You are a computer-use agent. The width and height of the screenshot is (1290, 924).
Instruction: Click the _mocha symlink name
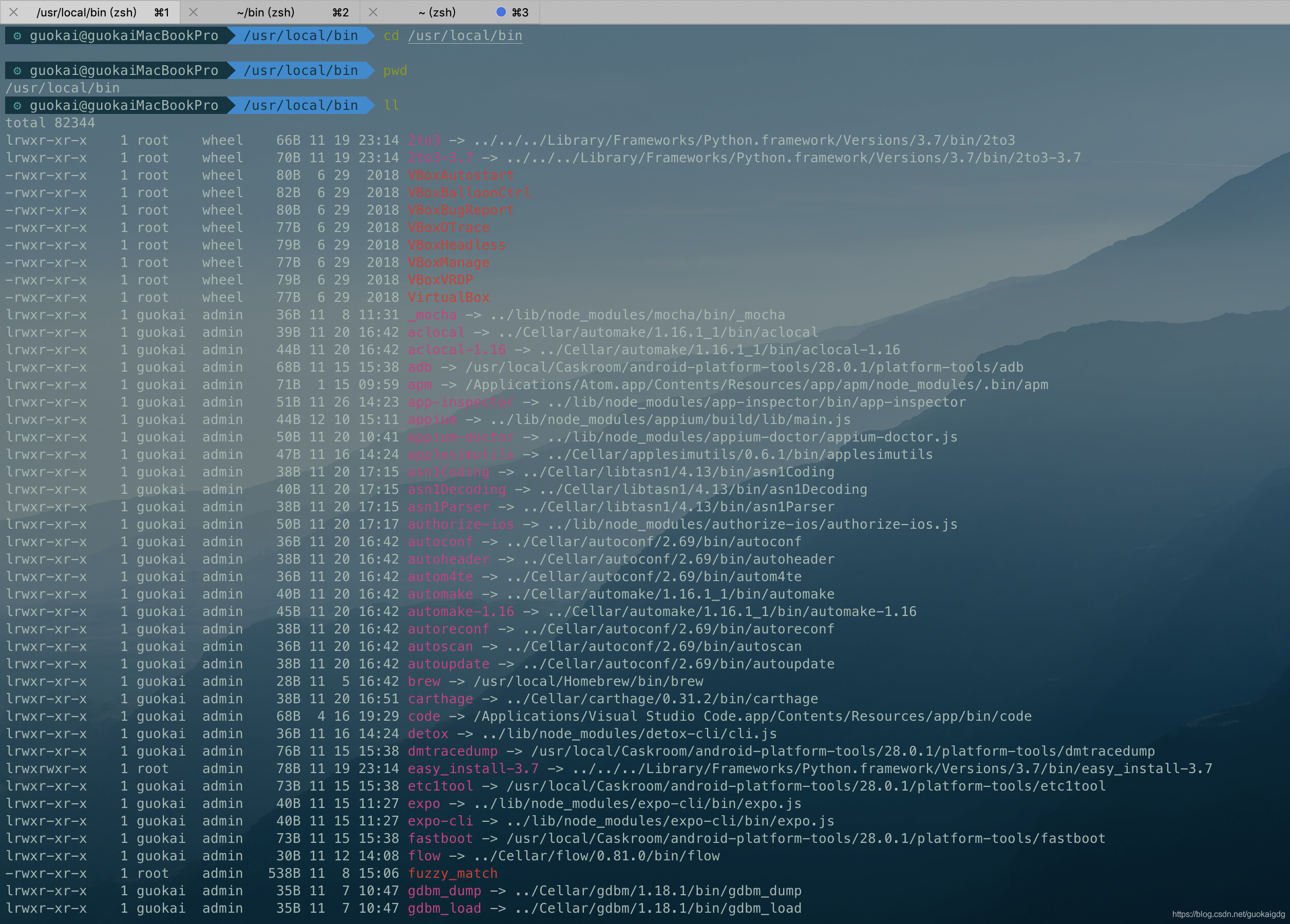pyautogui.click(x=432, y=315)
